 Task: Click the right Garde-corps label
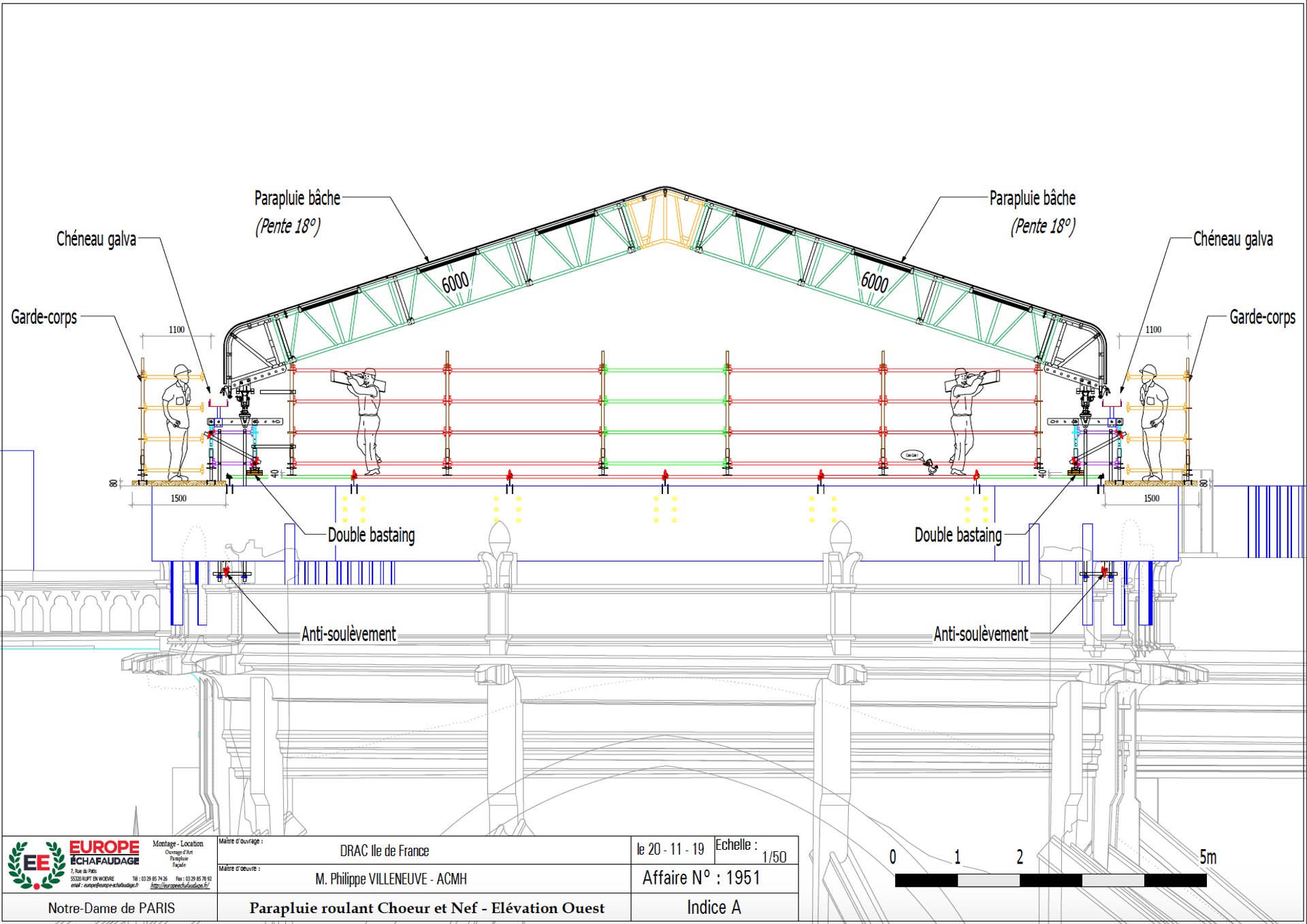point(1262,317)
